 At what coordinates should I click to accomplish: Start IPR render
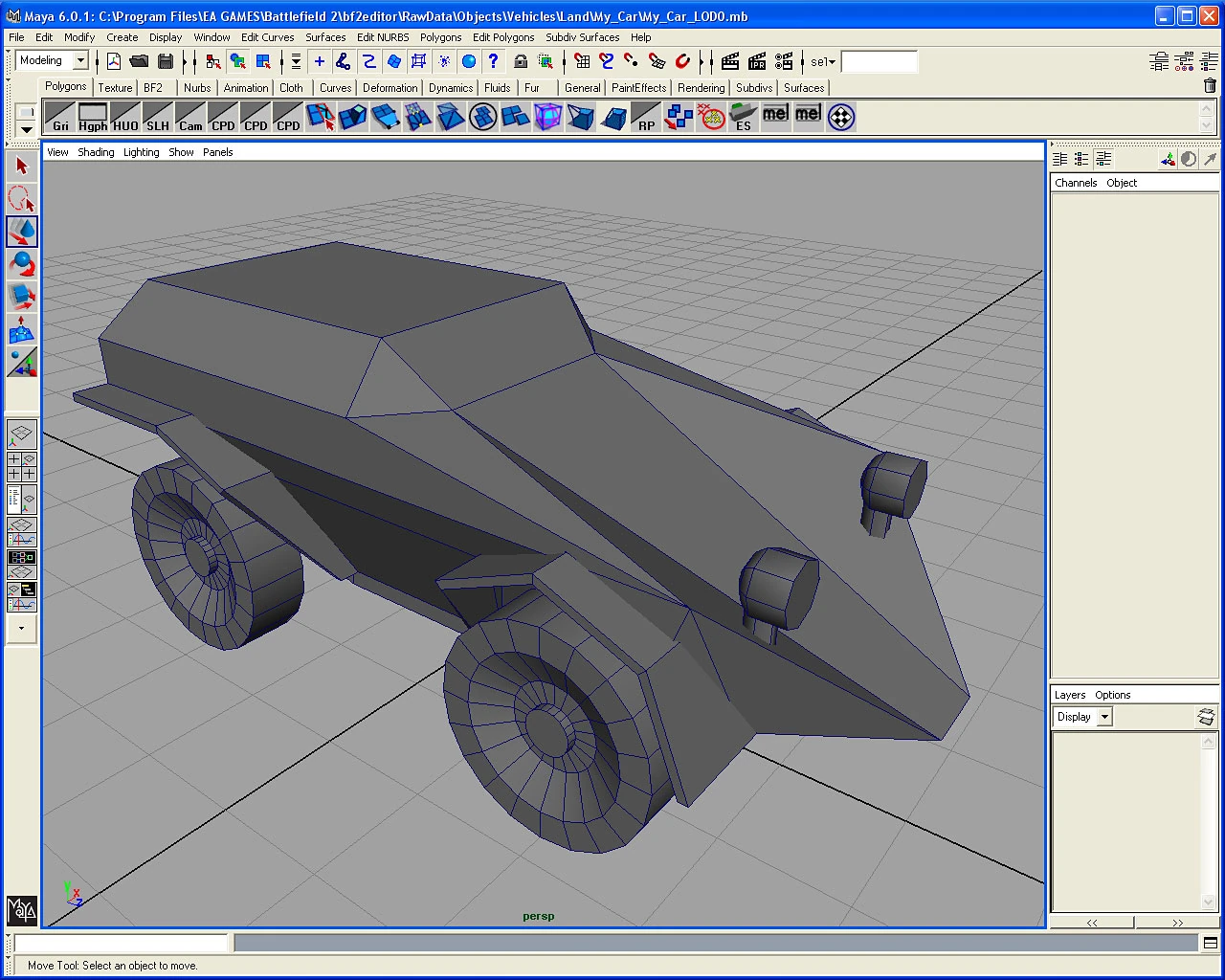click(x=757, y=61)
